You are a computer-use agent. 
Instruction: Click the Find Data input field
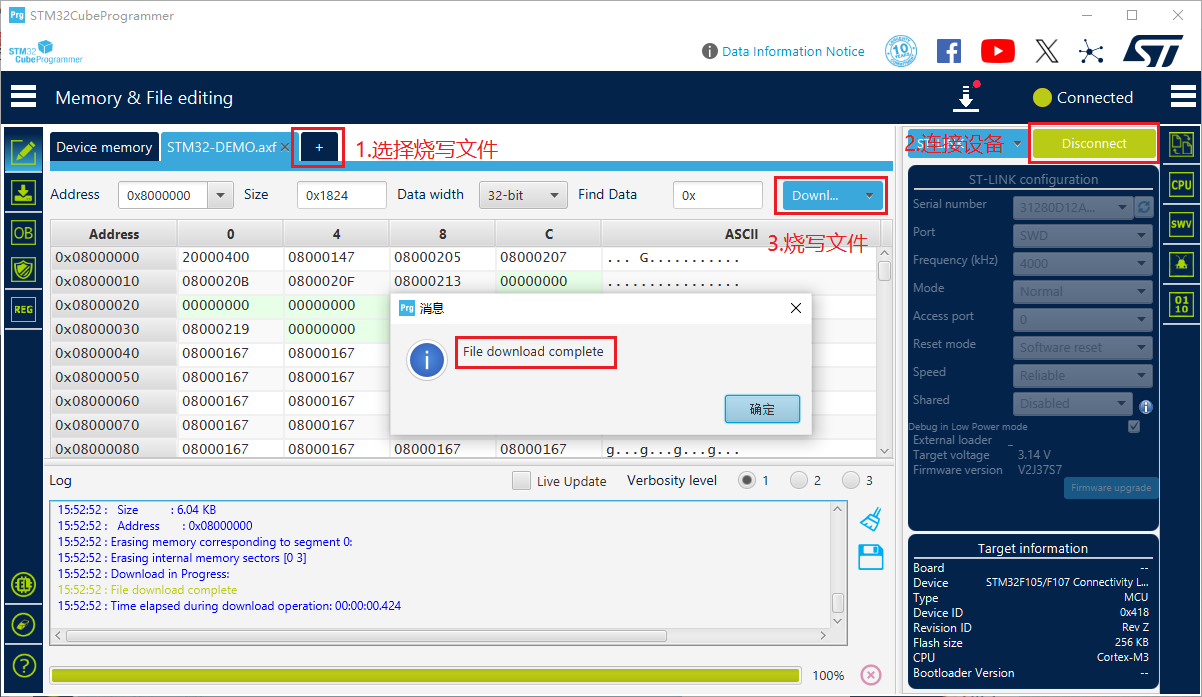point(718,196)
